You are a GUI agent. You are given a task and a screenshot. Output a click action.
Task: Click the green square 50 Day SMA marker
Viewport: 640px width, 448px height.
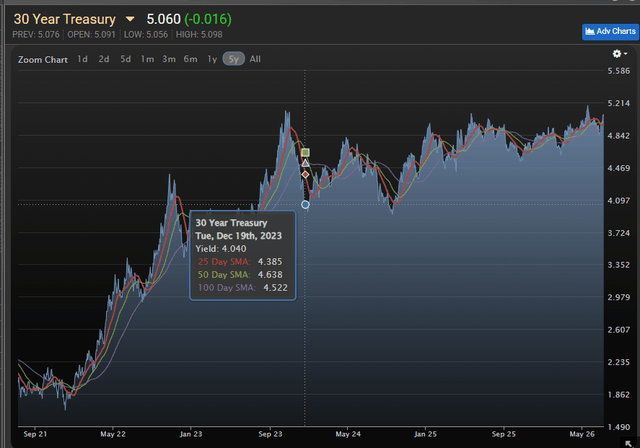click(305, 153)
